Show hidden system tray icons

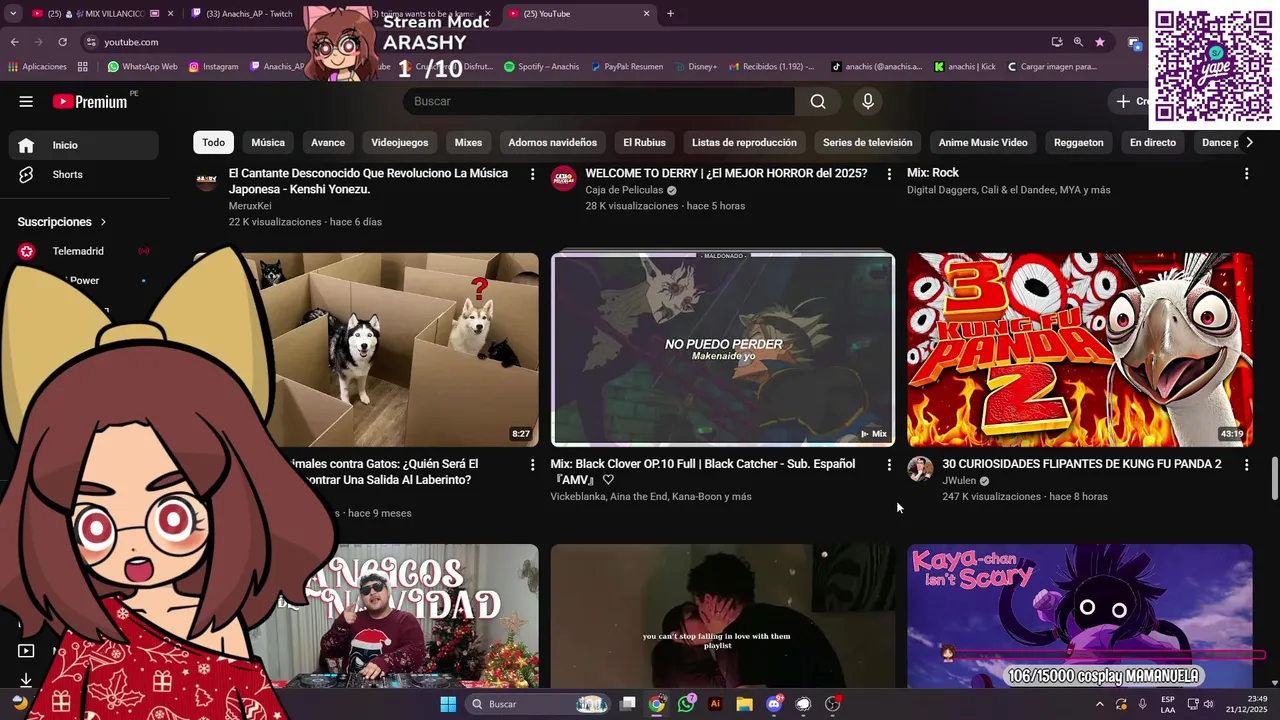(x=1099, y=704)
